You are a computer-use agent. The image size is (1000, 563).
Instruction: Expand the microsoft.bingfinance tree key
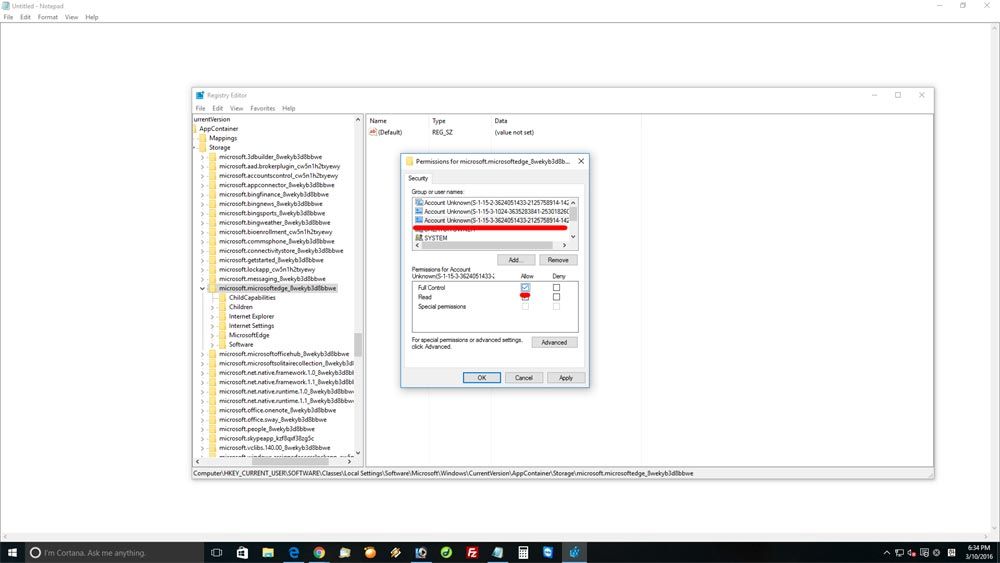[x=203, y=194]
